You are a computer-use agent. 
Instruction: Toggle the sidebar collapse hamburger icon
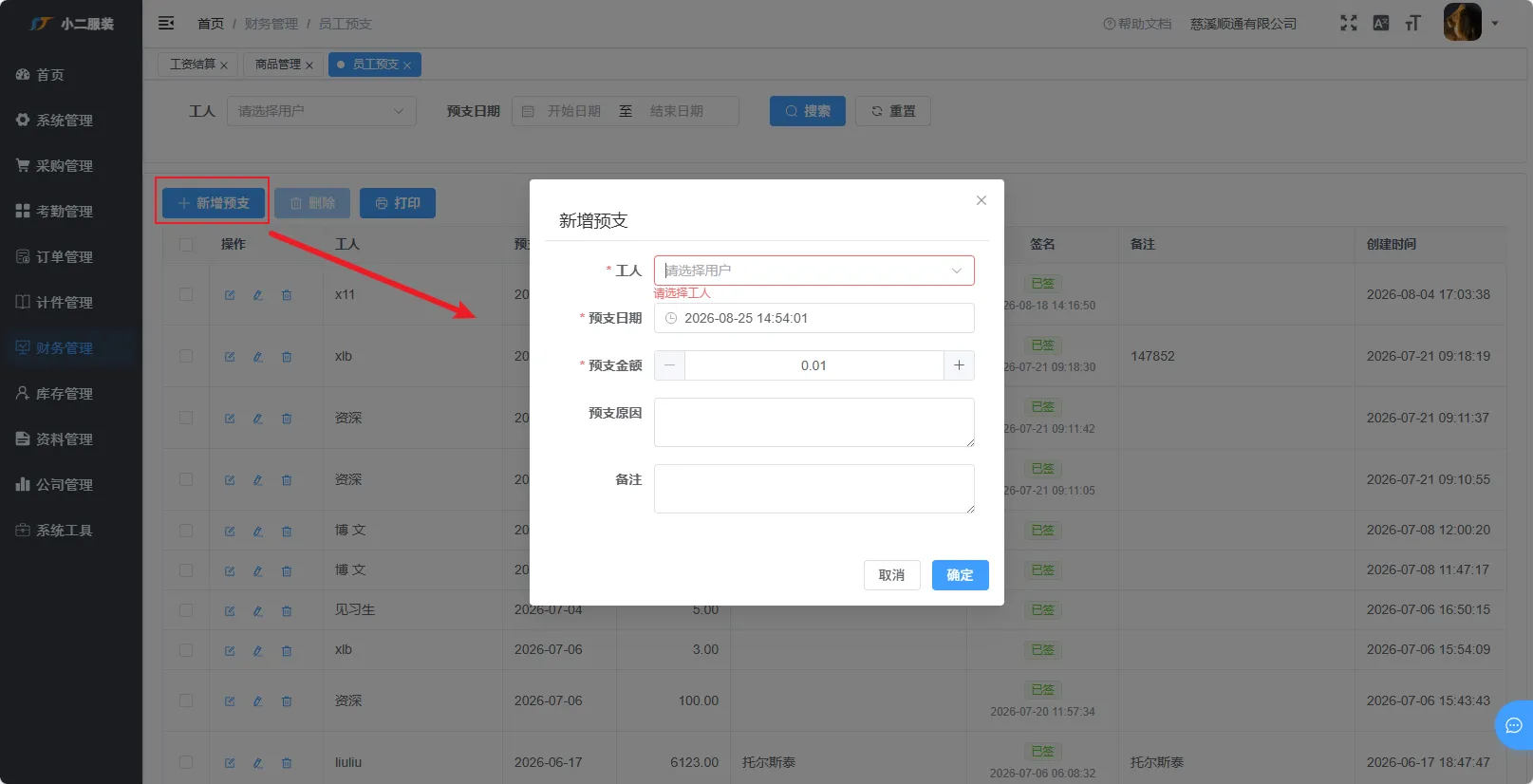[x=166, y=23]
